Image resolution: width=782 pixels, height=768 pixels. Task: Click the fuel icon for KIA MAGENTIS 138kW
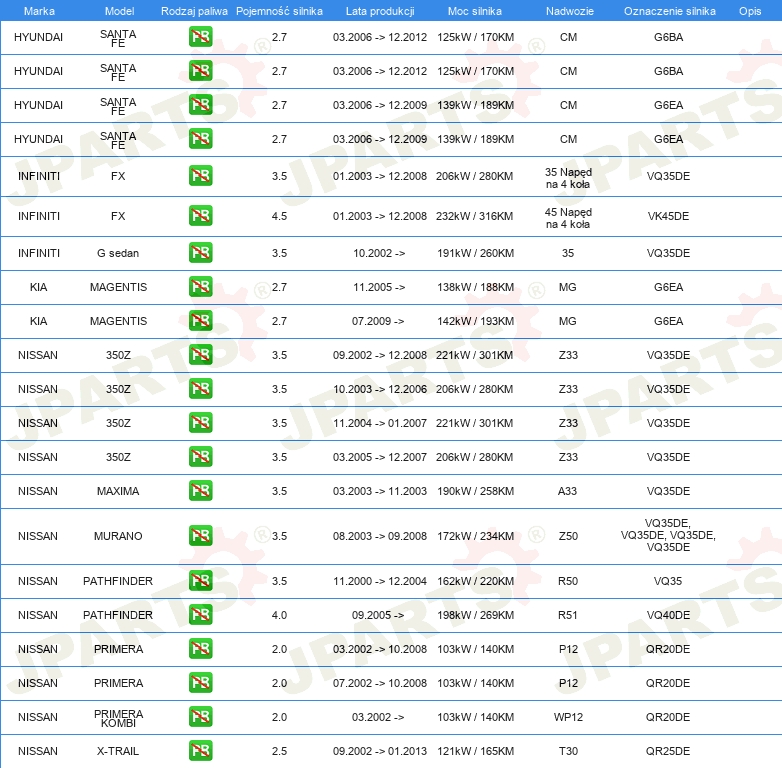pyautogui.click(x=200, y=287)
